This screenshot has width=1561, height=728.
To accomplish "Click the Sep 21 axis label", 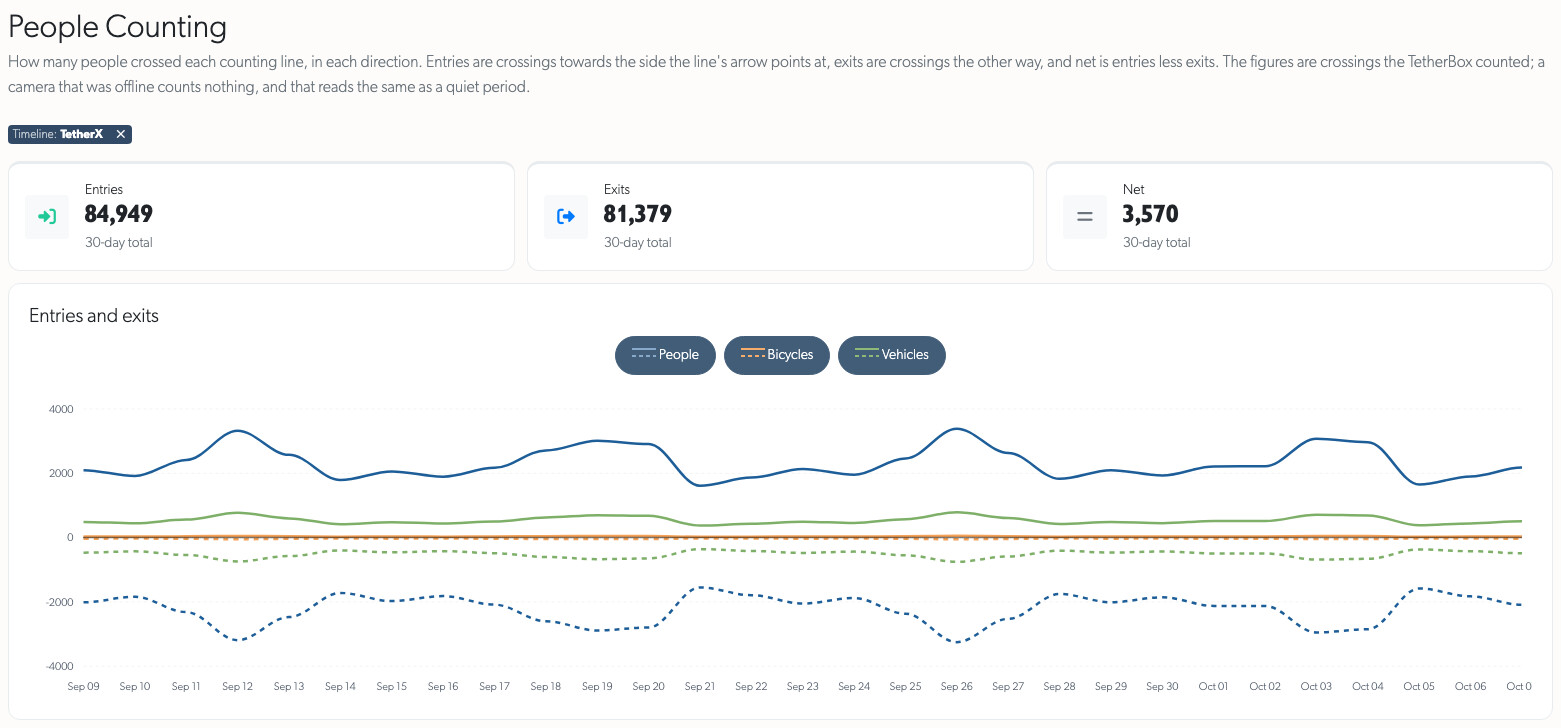I will 700,687.
